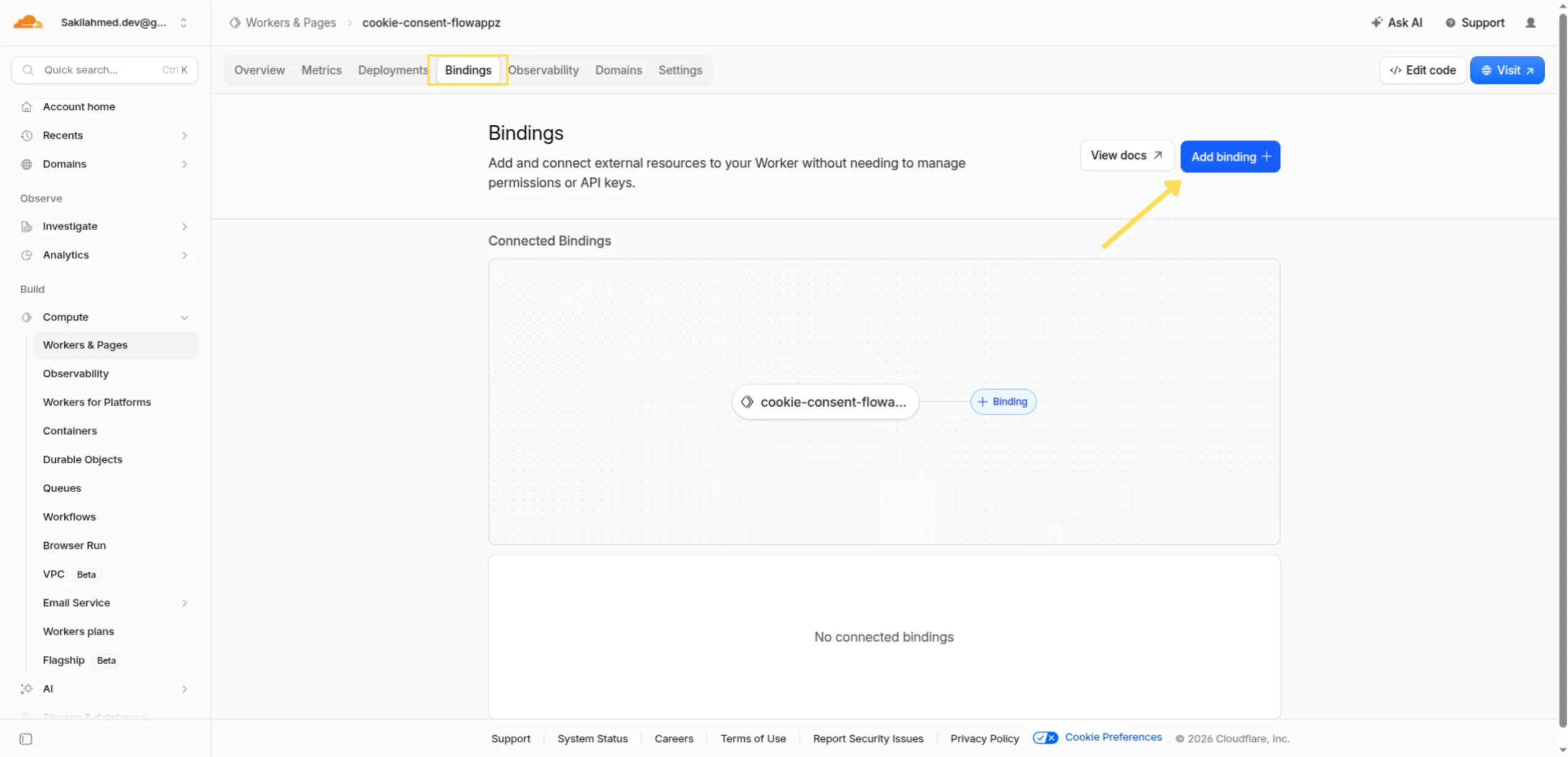The image size is (1568, 757).
Task: Focus the Quick search field
Action: (x=105, y=70)
